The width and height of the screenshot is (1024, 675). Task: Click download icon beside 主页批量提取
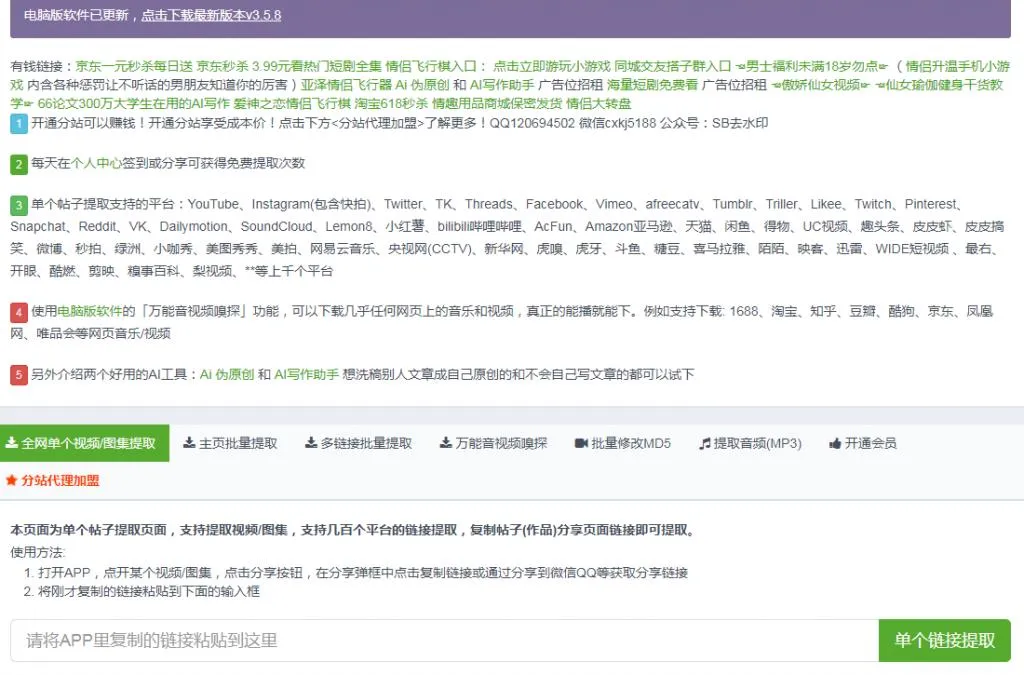[189, 443]
